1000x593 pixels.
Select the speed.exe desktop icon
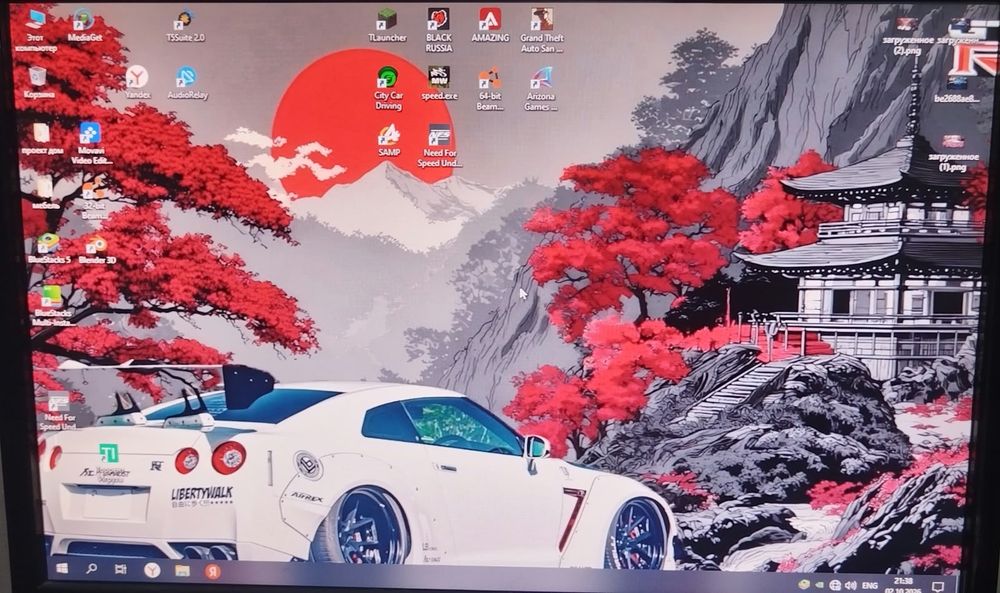439,83
